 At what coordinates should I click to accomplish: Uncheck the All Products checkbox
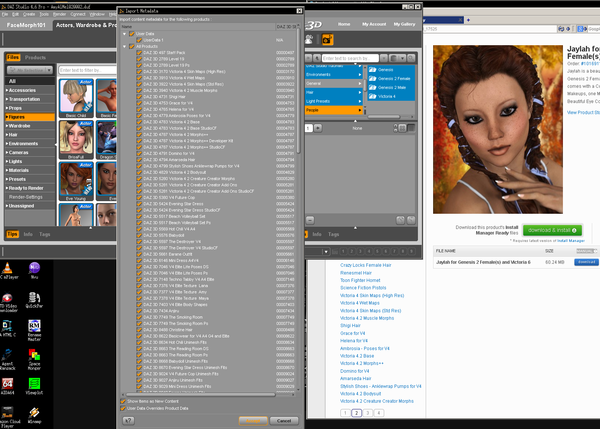[x=132, y=46]
